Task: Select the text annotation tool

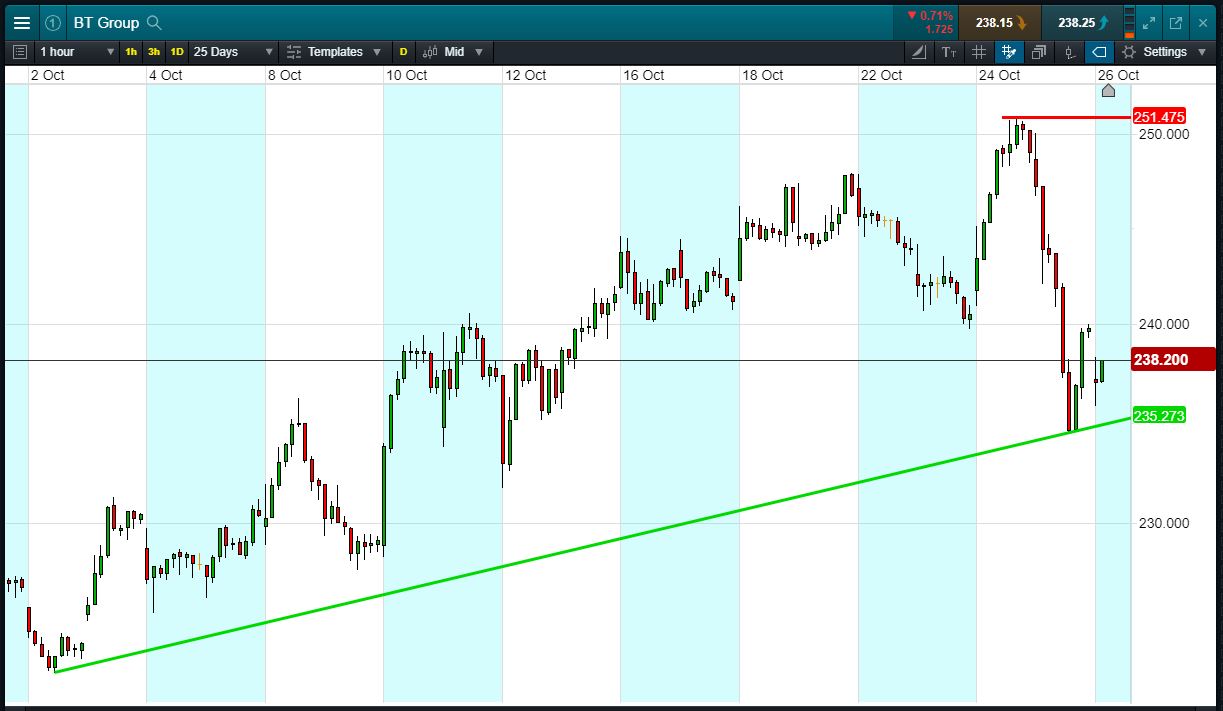Action: point(949,51)
